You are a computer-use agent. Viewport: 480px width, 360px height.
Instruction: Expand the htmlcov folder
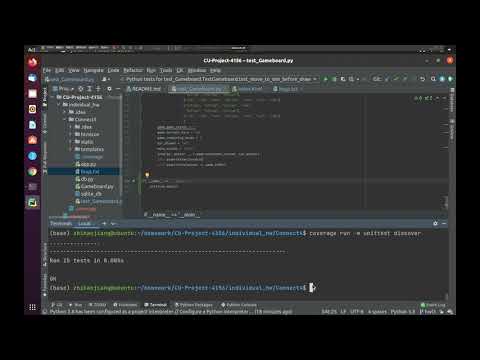pyautogui.click(x=71, y=134)
